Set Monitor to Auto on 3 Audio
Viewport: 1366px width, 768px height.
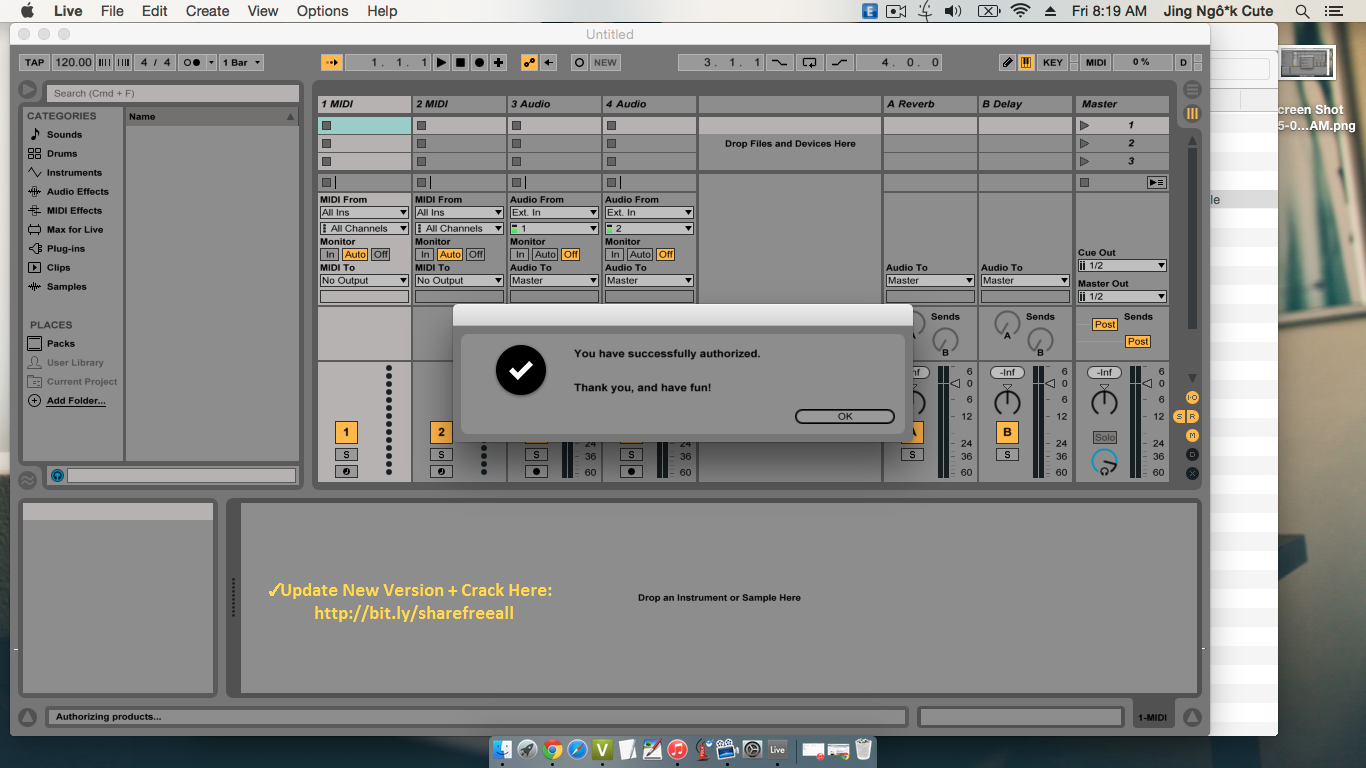pos(545,254)
